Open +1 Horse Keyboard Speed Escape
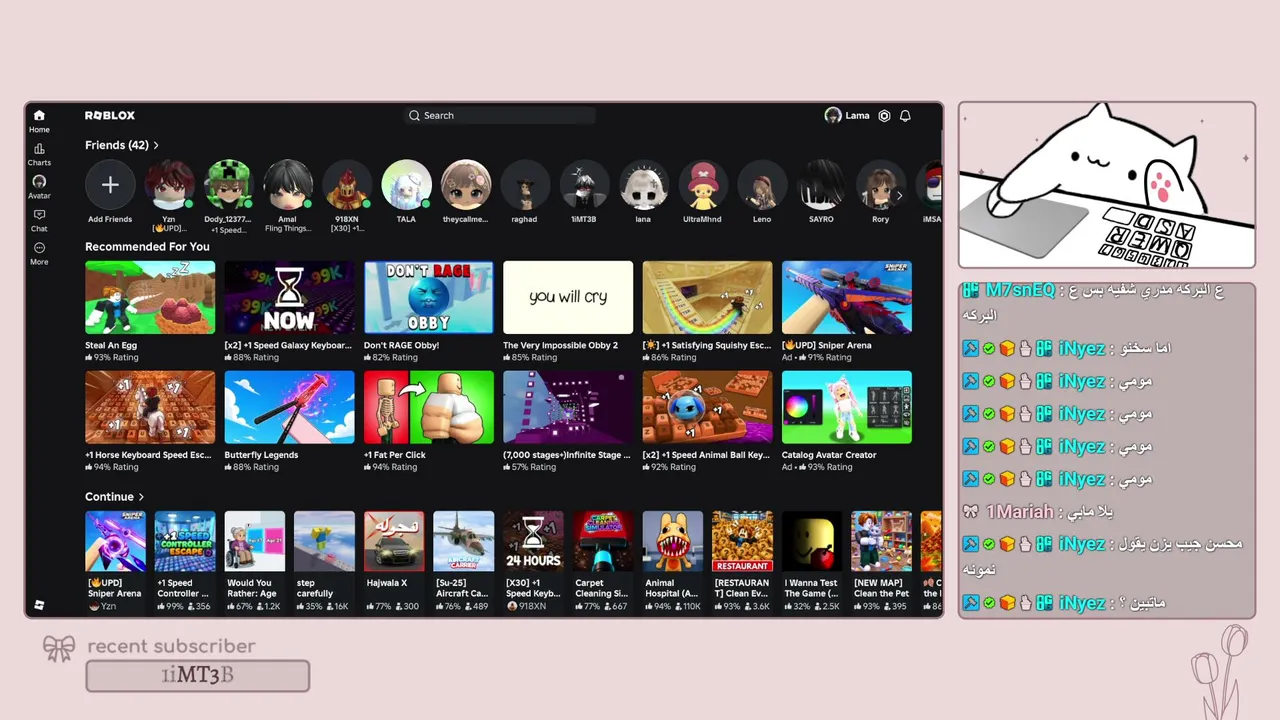1280x720 pixels. pos(150,407)
